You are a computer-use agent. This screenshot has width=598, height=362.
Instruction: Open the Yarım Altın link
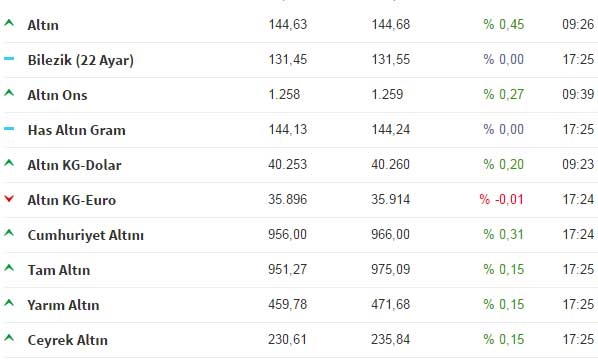pyautogui.click(x=63, y=305)
